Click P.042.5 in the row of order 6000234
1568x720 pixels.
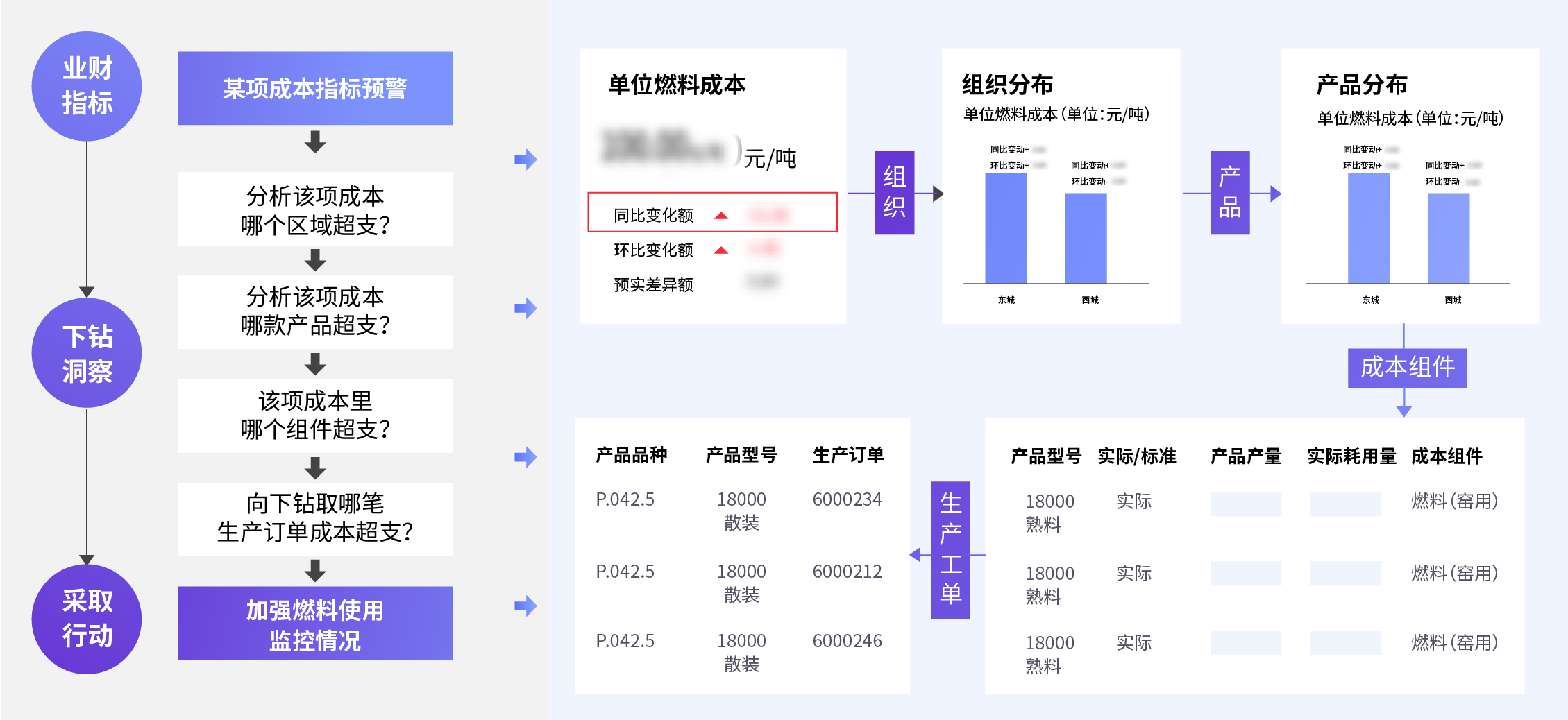[x=625, y=499]
